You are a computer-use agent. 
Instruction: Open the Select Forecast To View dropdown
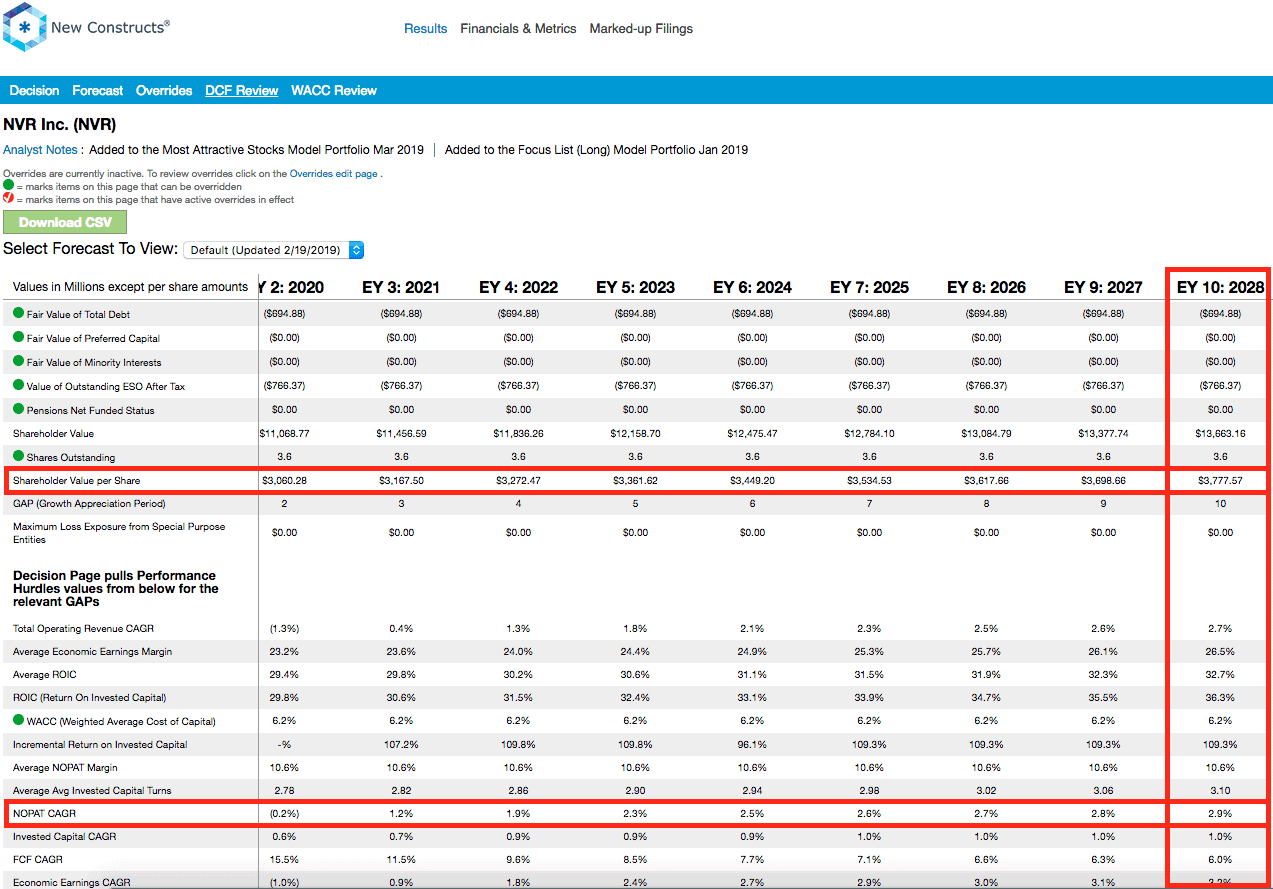(x=273, y=250)
